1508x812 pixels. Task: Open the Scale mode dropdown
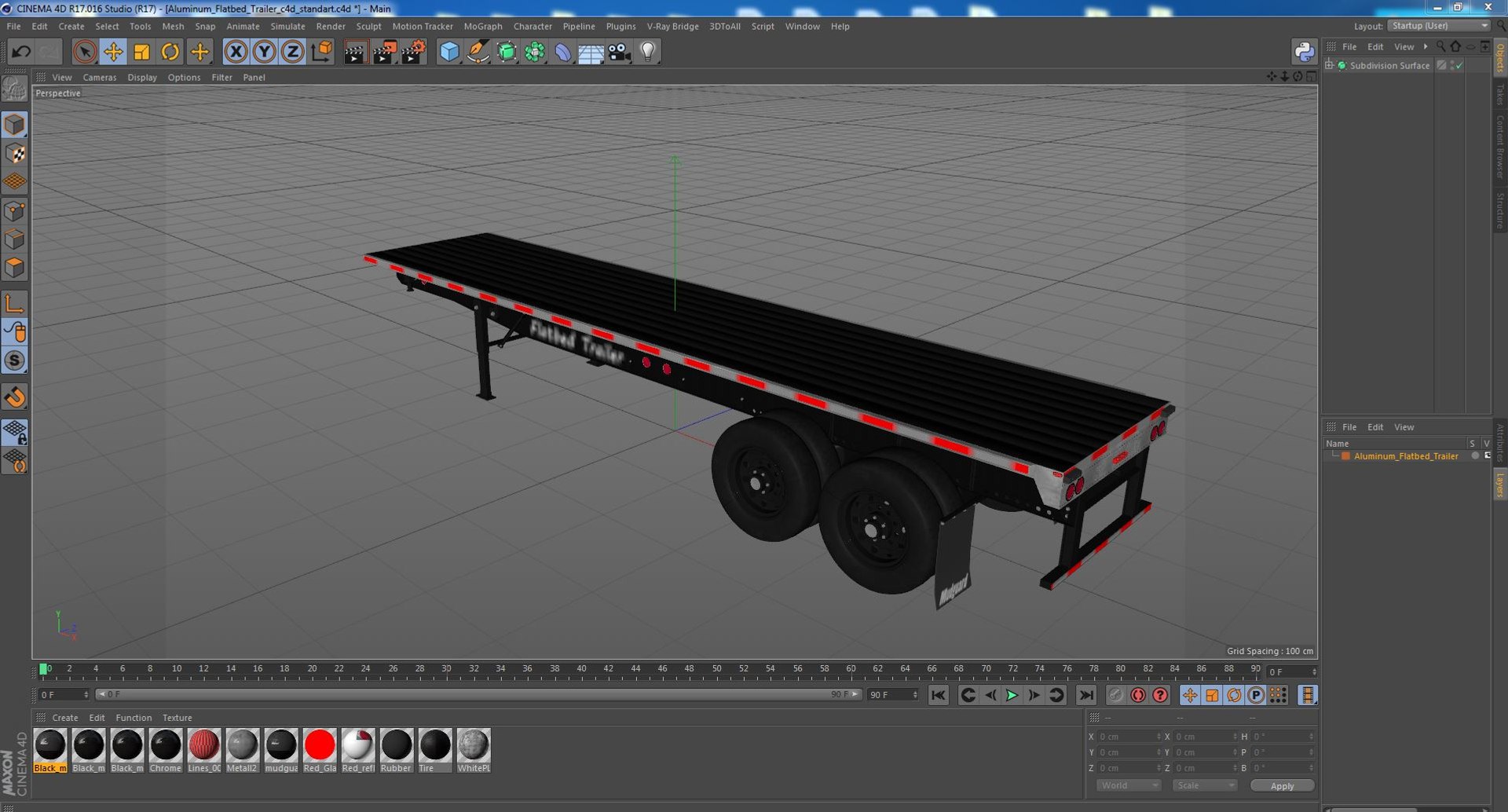click(x=1205, y=785)
